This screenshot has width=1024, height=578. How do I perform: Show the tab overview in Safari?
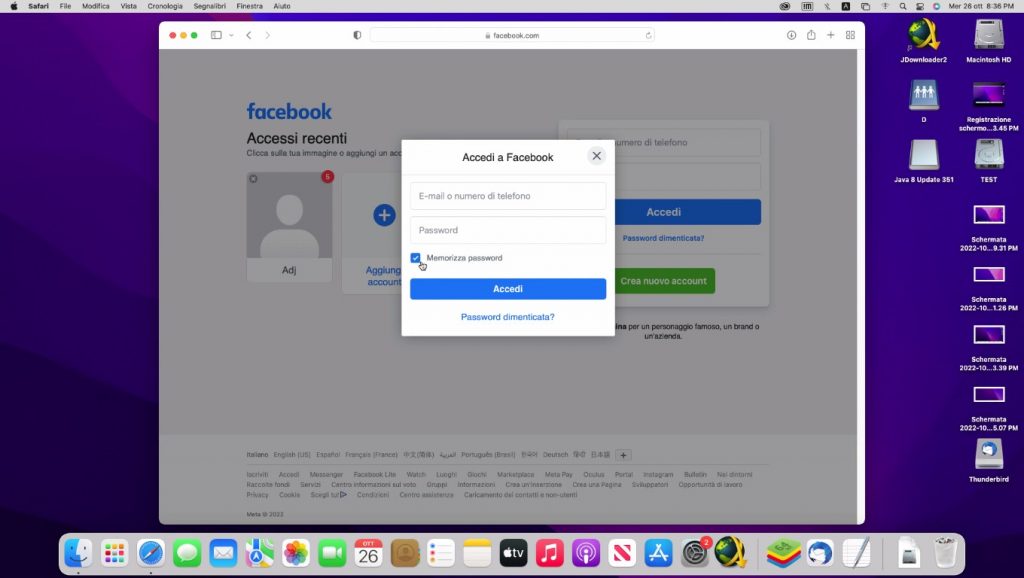pyautogui.click(x=850, y=34)
